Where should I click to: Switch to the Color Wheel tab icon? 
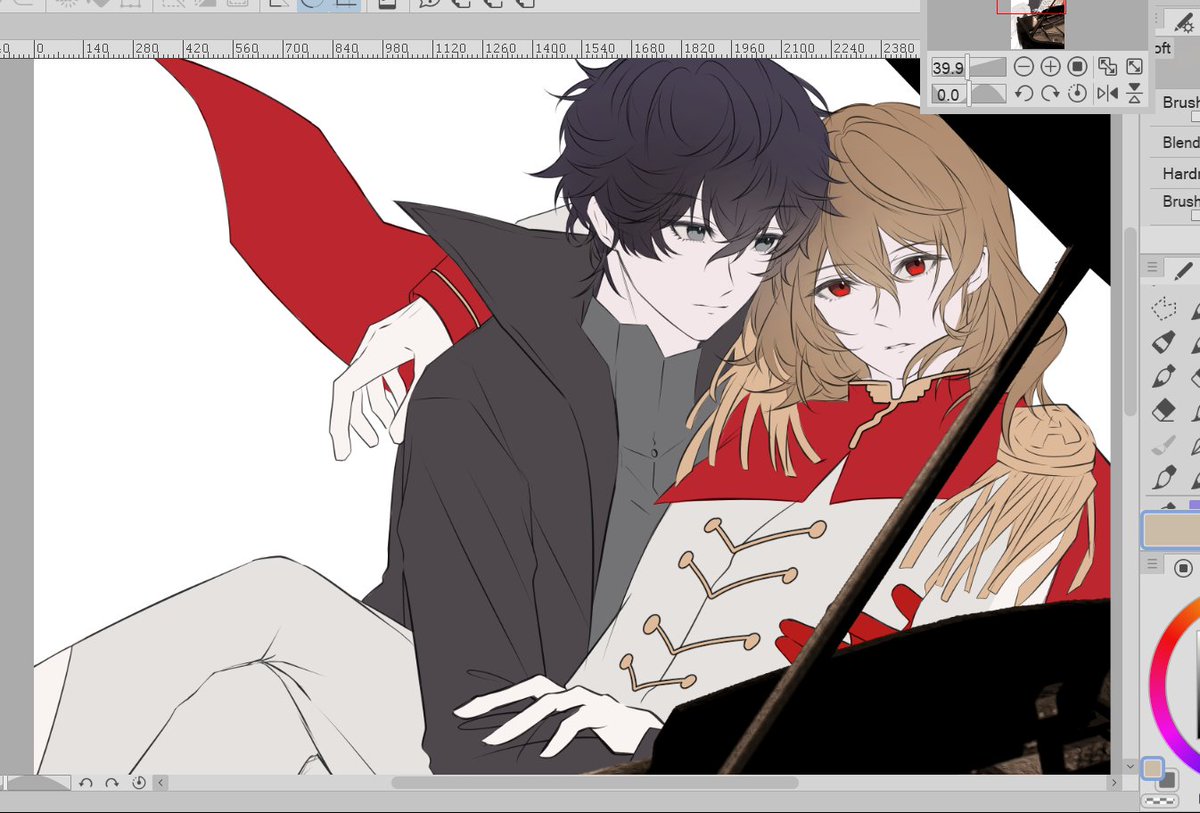pos(1184,567)
